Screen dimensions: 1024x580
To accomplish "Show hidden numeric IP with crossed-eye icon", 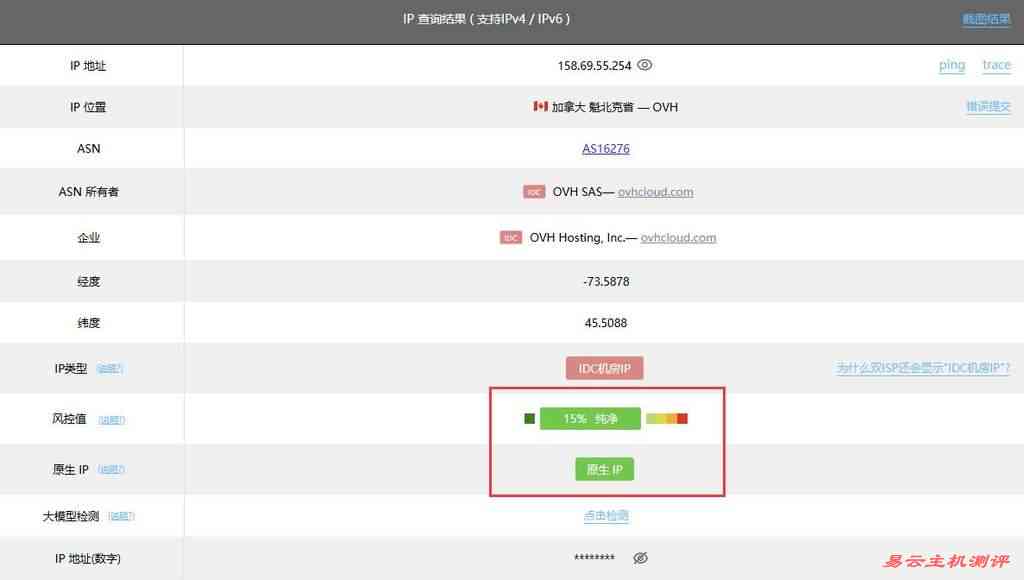I will pos(641,558).
